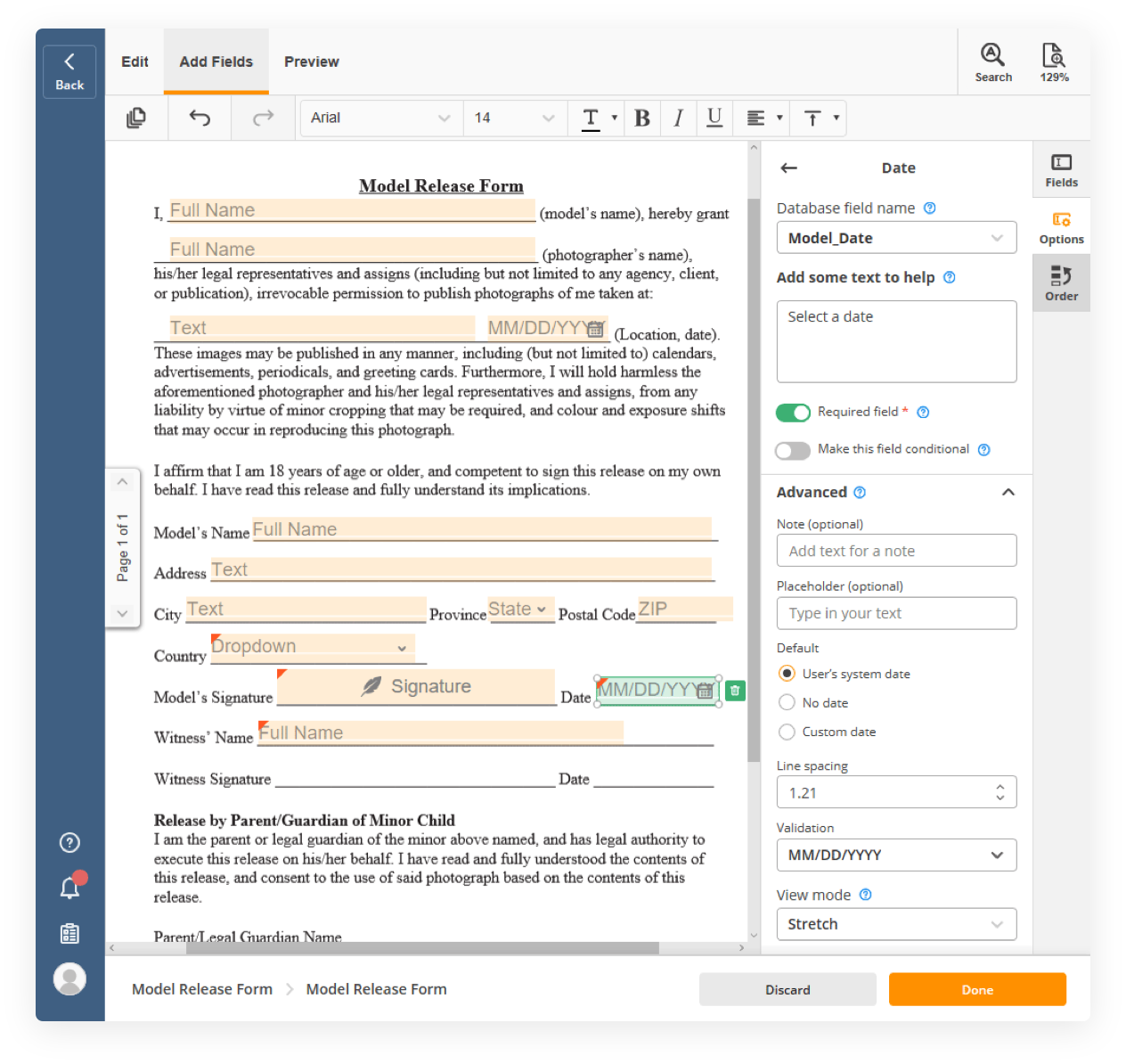Select the No date default option
1126x1064 pixels.
(787, 702)
